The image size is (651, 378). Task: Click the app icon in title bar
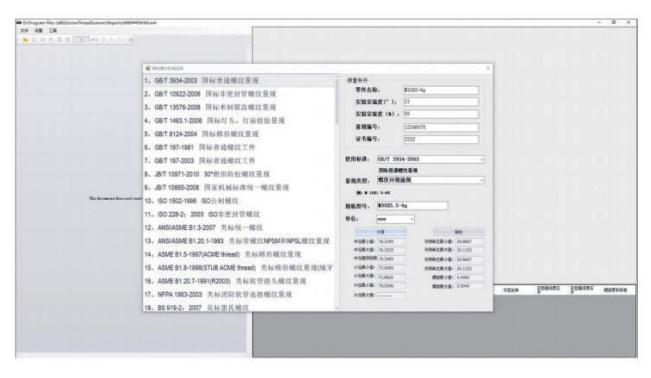coord(19,22)
